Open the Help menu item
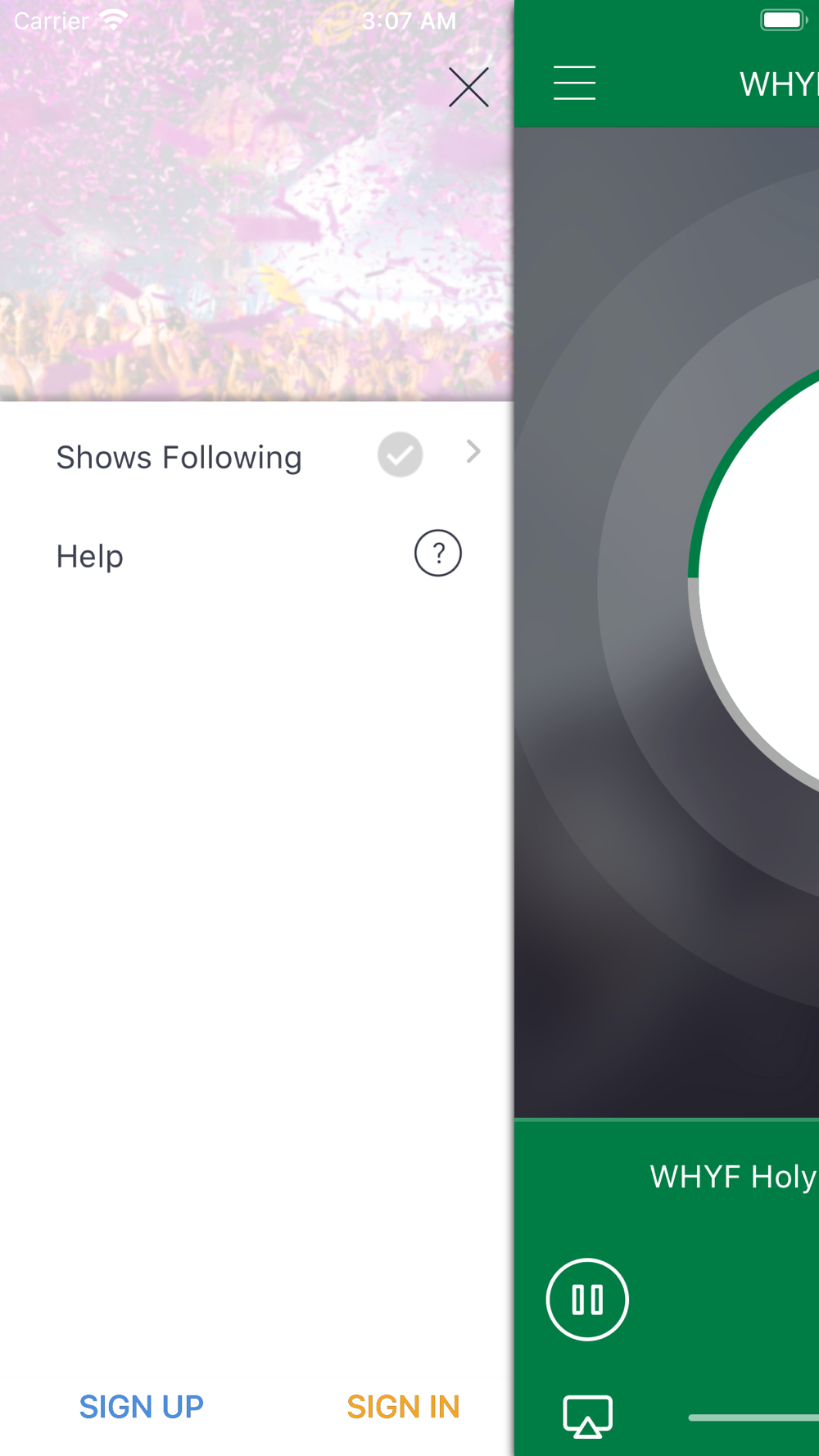Viewport: 819px width, 1456px height. click(x=256, y=555)
